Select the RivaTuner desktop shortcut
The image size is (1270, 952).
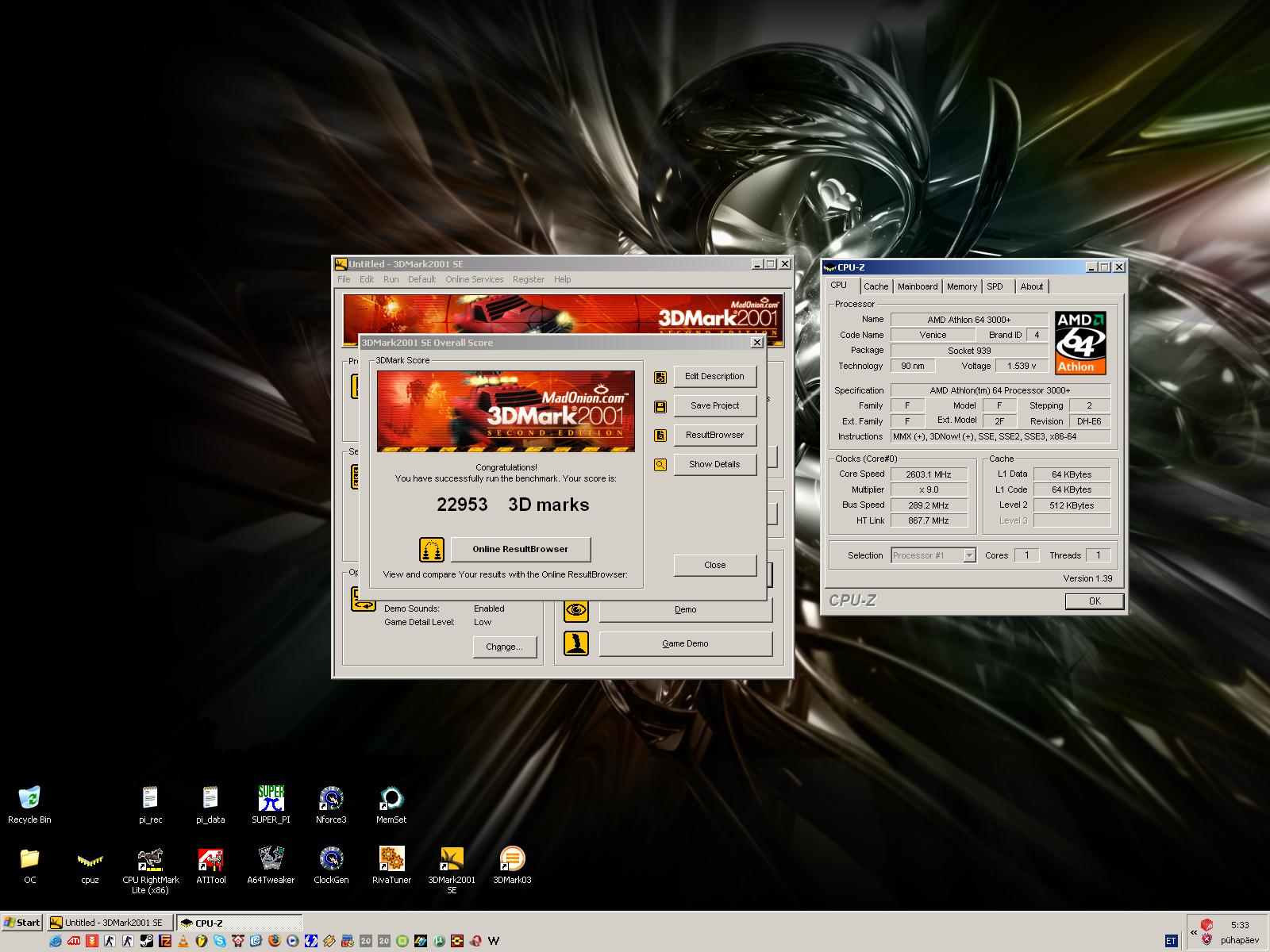coord(391,865)
